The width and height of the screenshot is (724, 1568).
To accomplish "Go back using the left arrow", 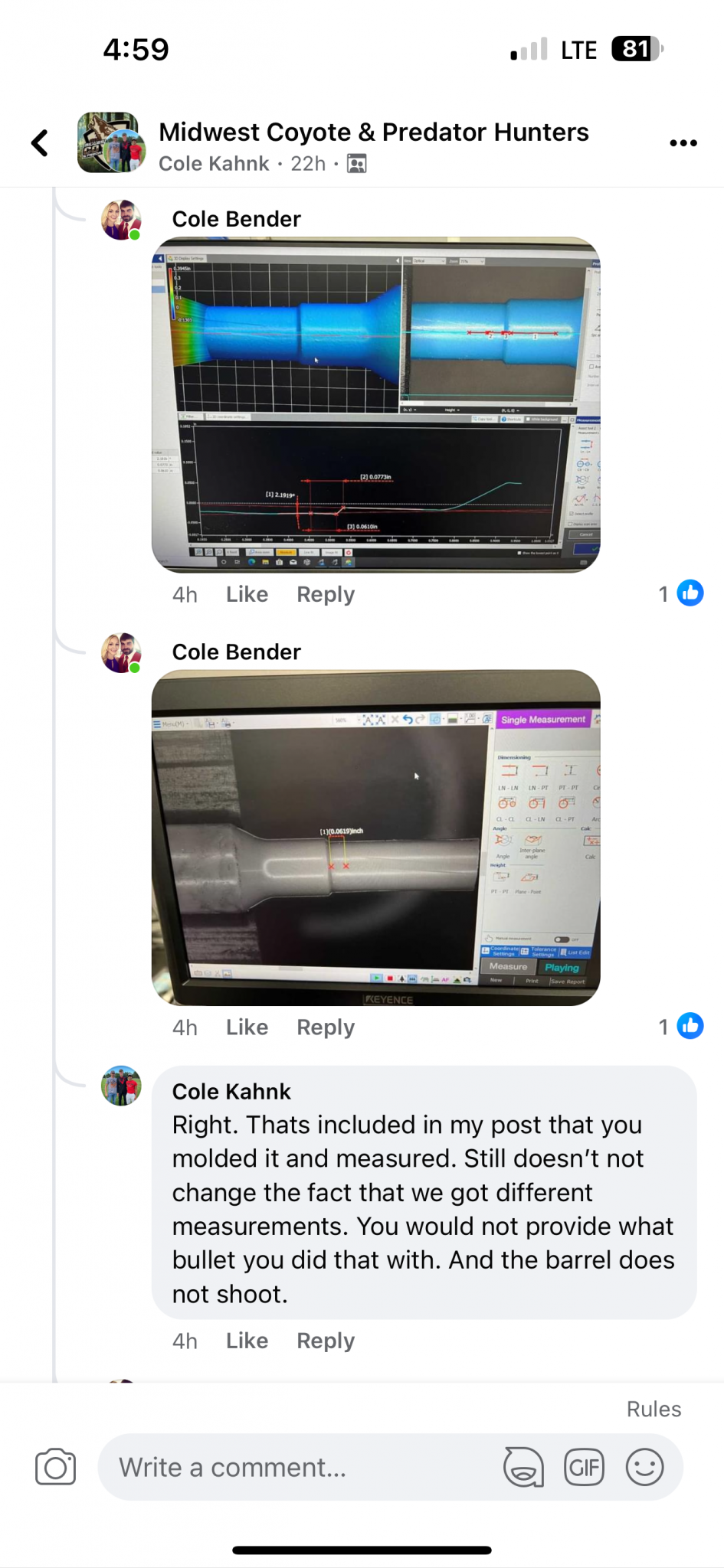I will tap(40, 143).
